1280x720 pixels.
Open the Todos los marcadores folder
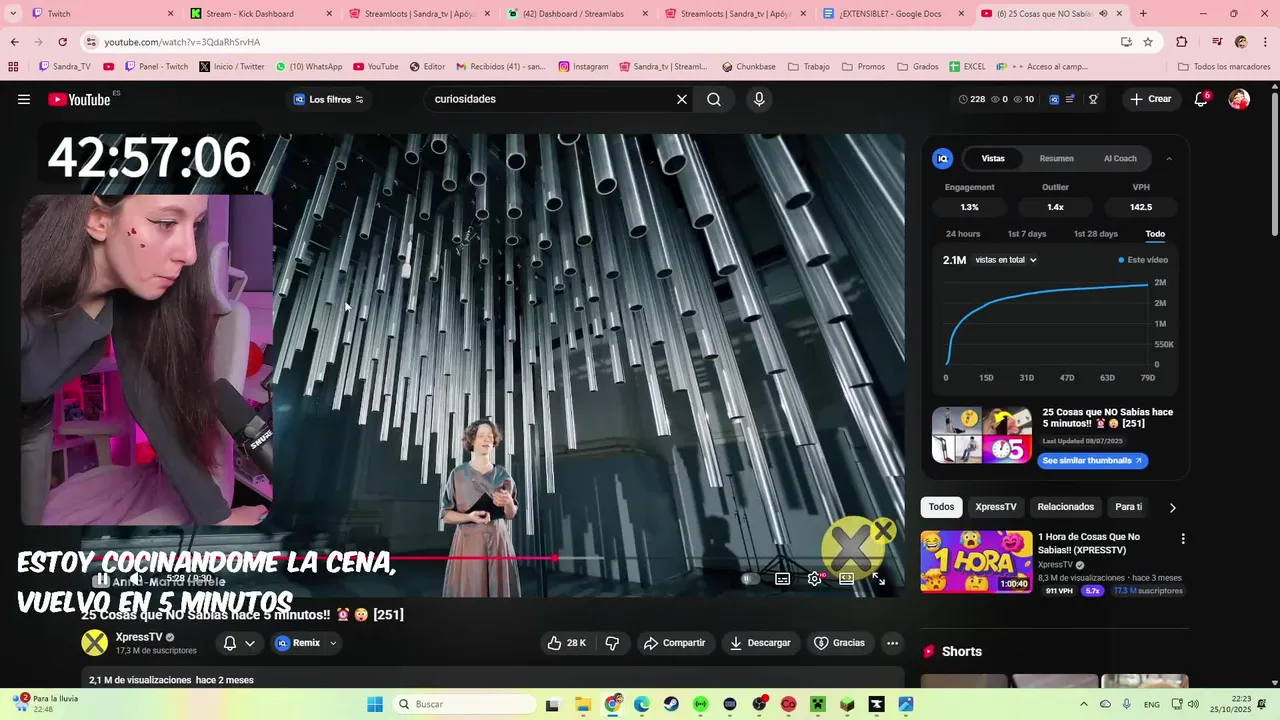click(1224, 67)
